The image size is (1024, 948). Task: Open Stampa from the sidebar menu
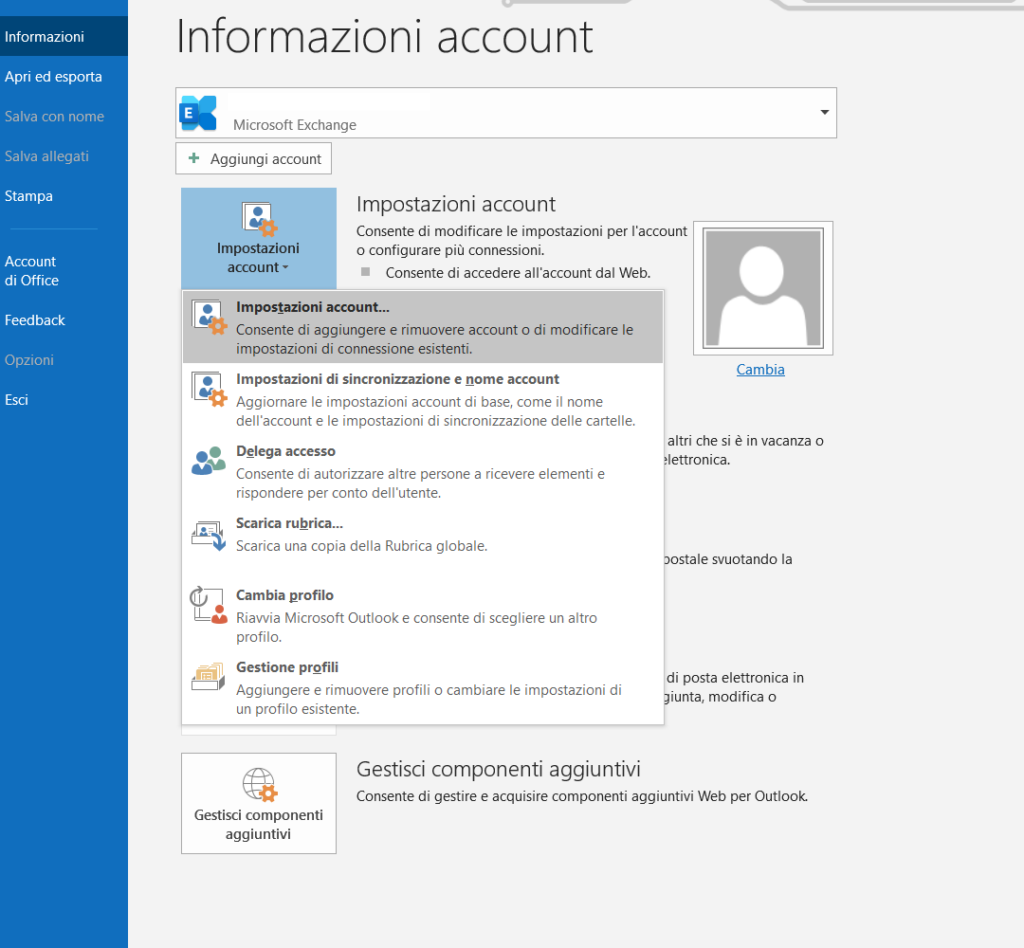pyautogui.click(x=28, y=196)
